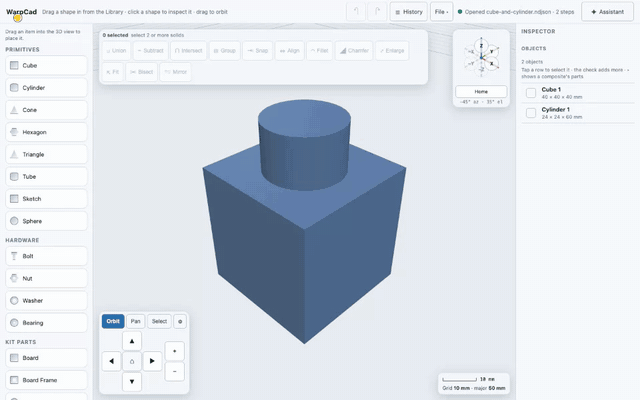The width and height of the screenshot is (640, 400).
Task: Pick the Sketch primitive
Action: [x=46, y=199]
